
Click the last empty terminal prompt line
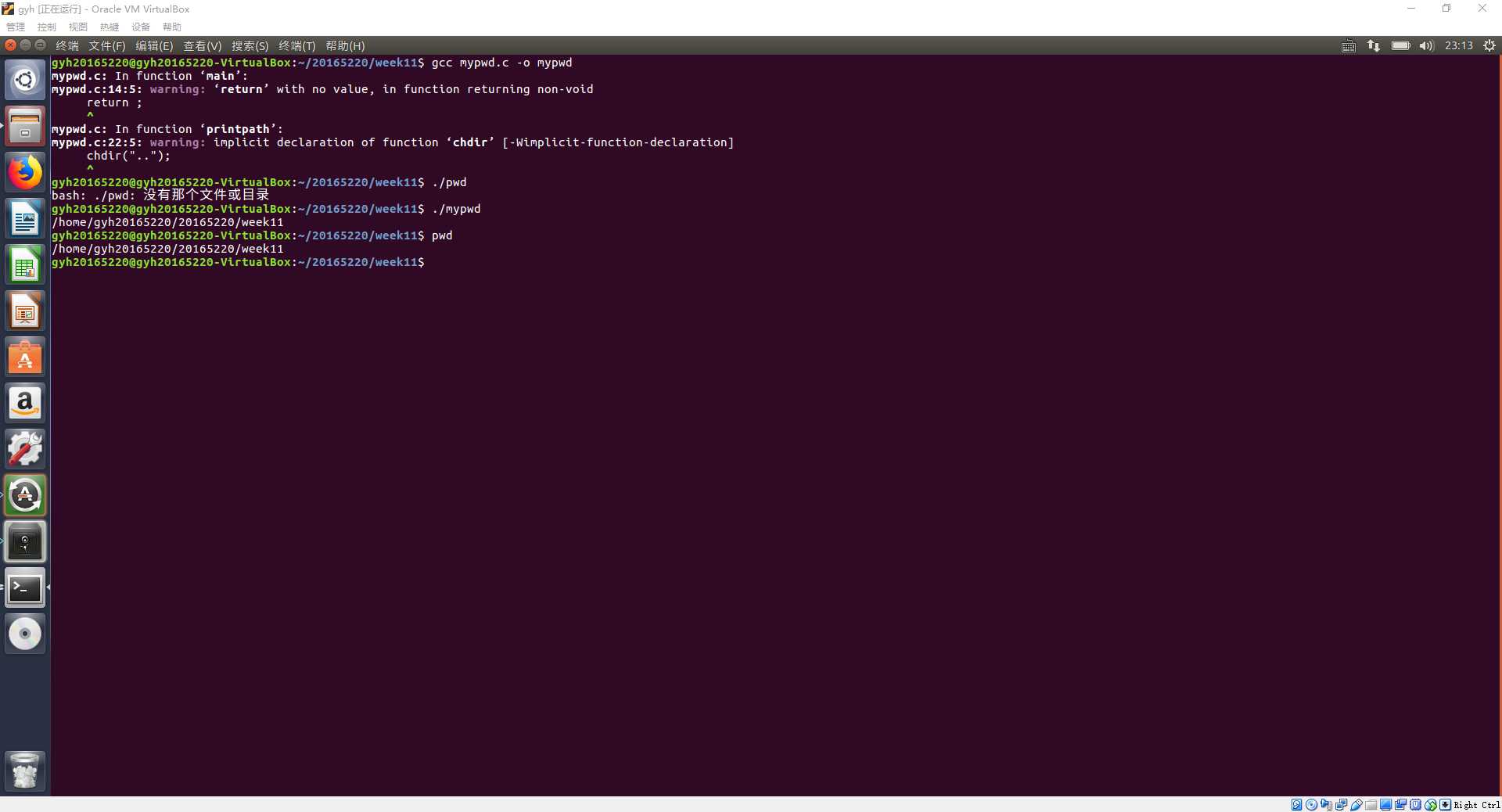238,262
